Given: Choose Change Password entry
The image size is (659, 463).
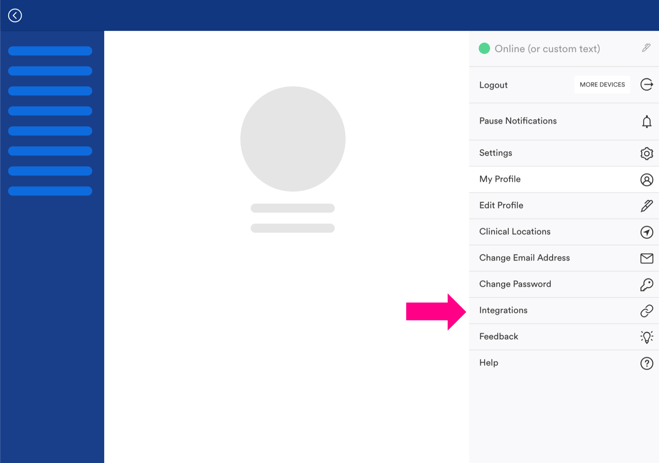Looking at the screenshot, I should coord(564,284).
